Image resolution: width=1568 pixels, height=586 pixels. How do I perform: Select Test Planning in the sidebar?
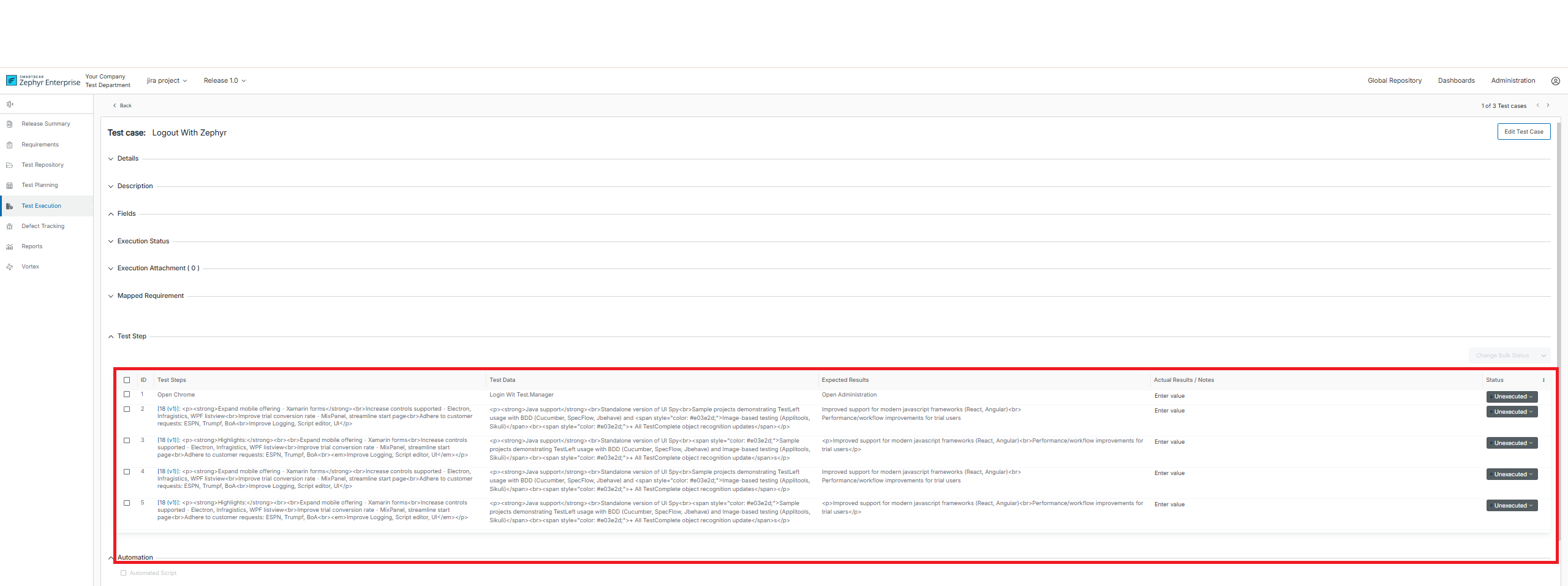coord(39,185)
